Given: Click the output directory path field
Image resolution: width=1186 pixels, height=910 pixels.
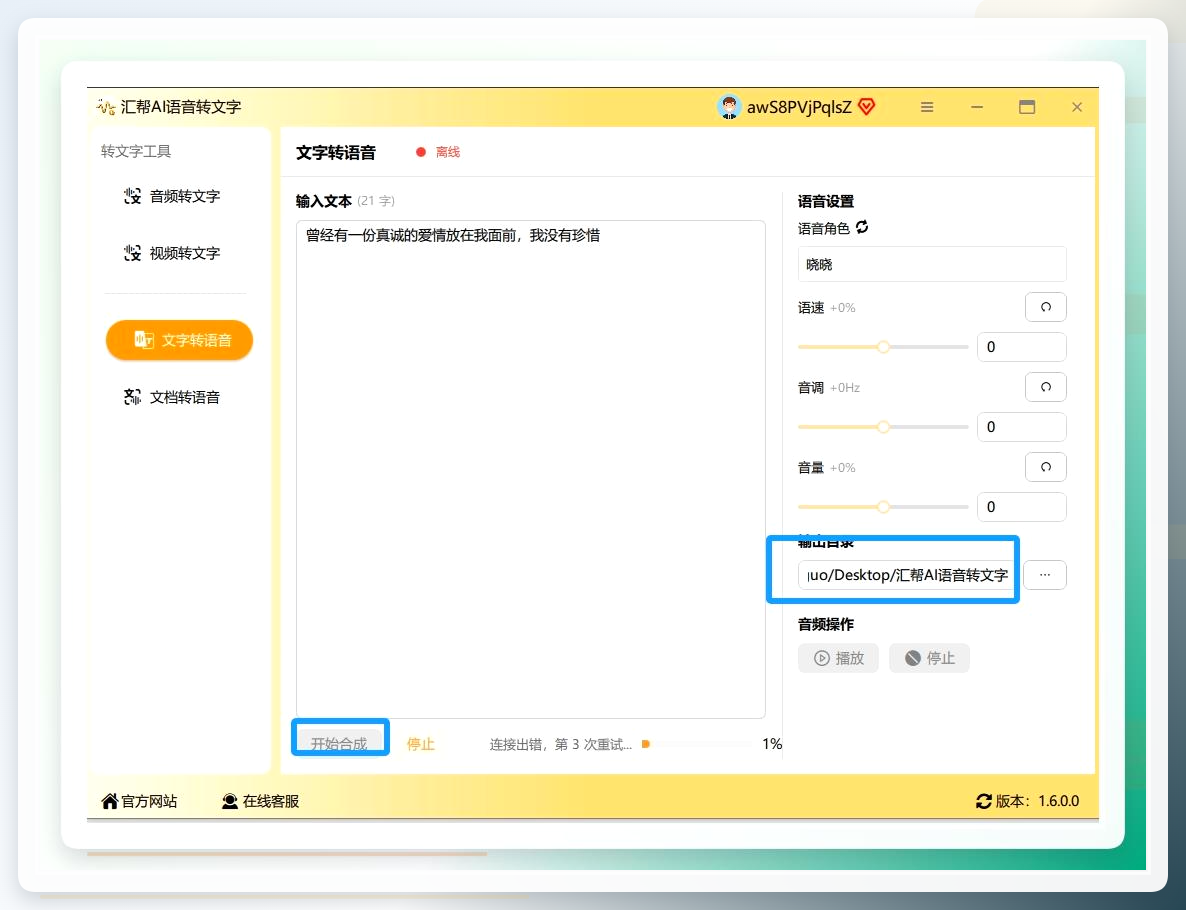Looking at the screenshot, I should pyautogui.click(x=905, y=576).
